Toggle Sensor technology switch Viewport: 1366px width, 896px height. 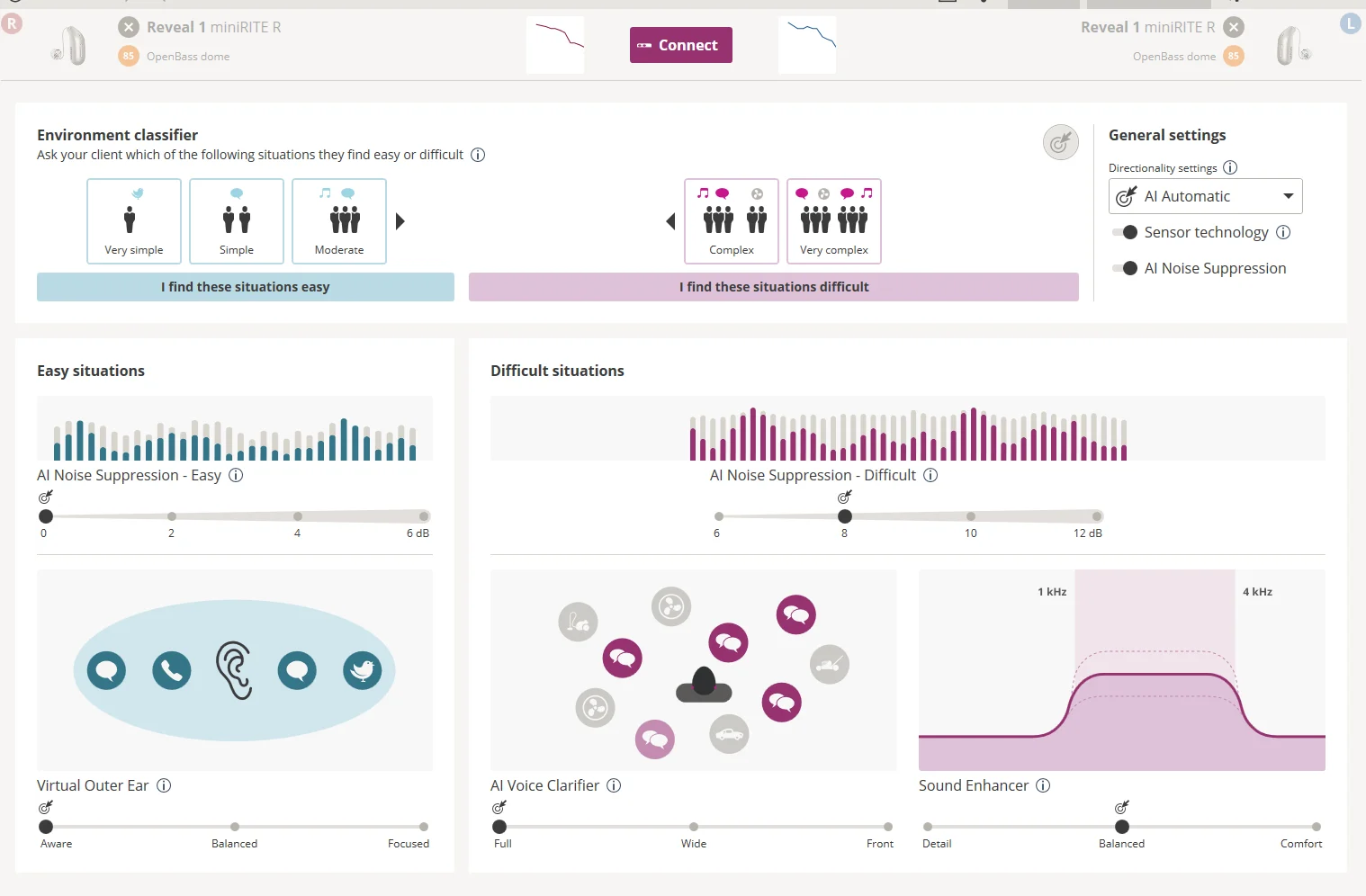click(1125, 232)
